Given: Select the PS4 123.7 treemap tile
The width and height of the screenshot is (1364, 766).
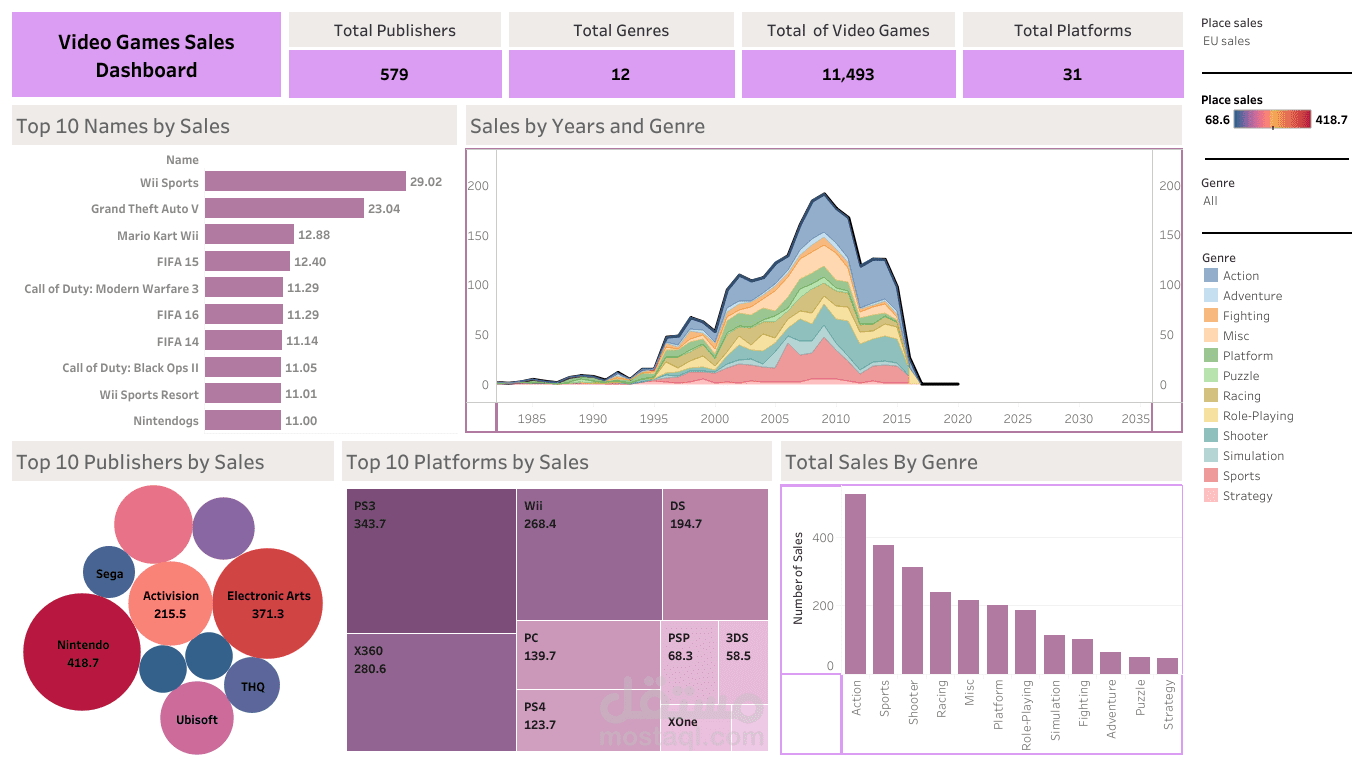Looking at the screenshot, I should (588, 720).
